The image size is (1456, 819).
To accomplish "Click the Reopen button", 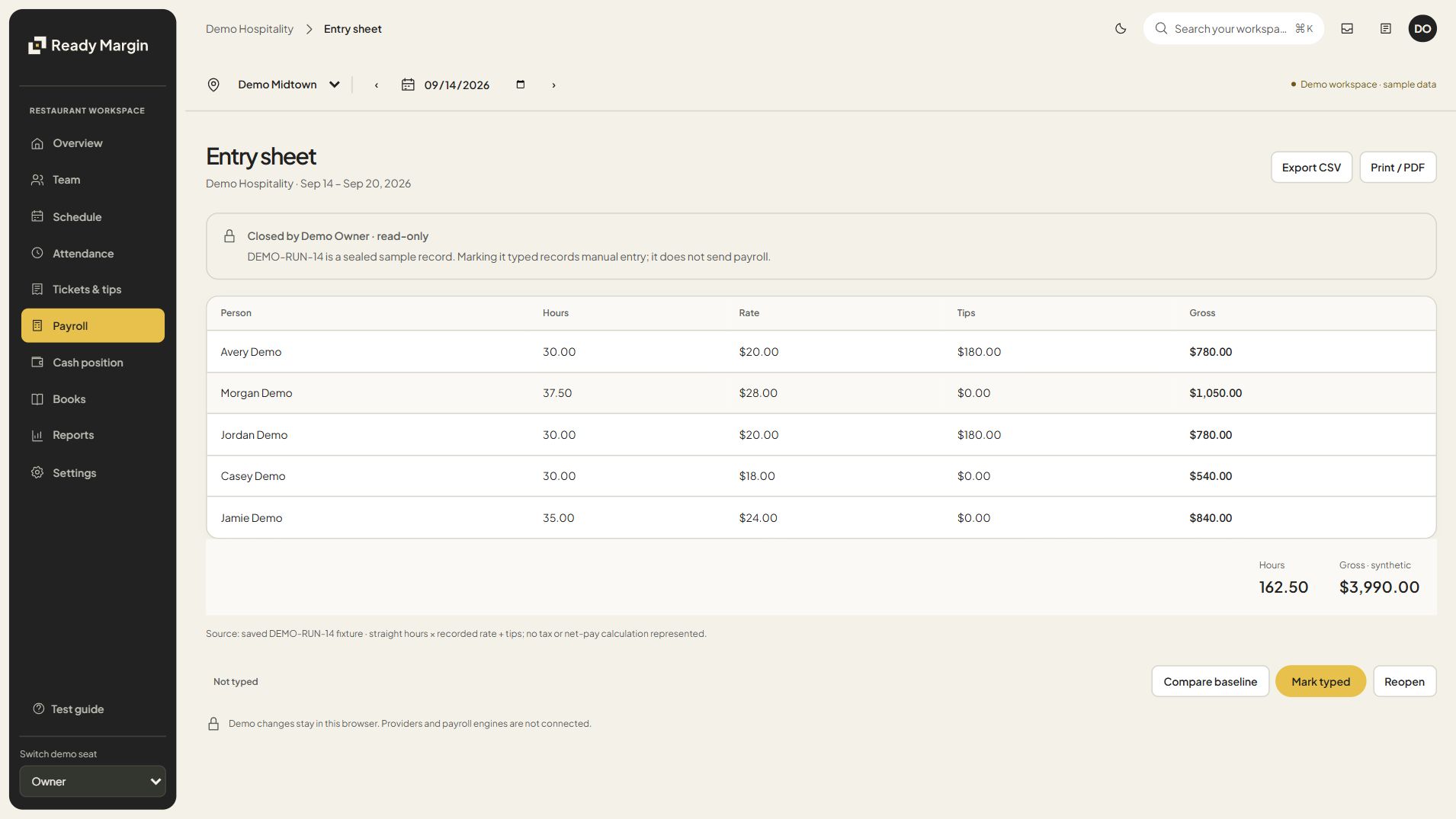I will [x=1404, y=682].
